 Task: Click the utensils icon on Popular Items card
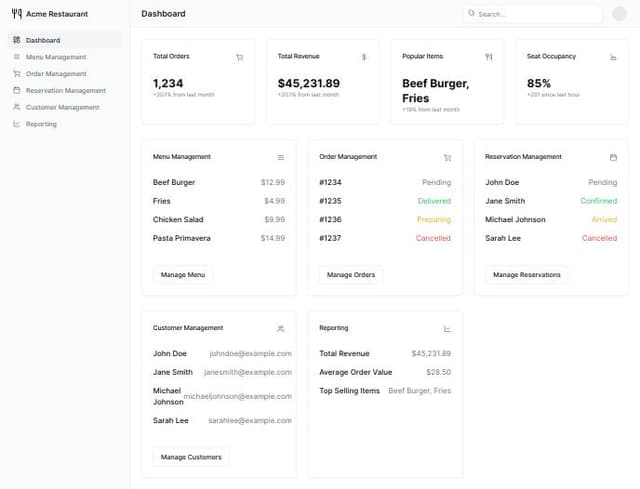489,57
